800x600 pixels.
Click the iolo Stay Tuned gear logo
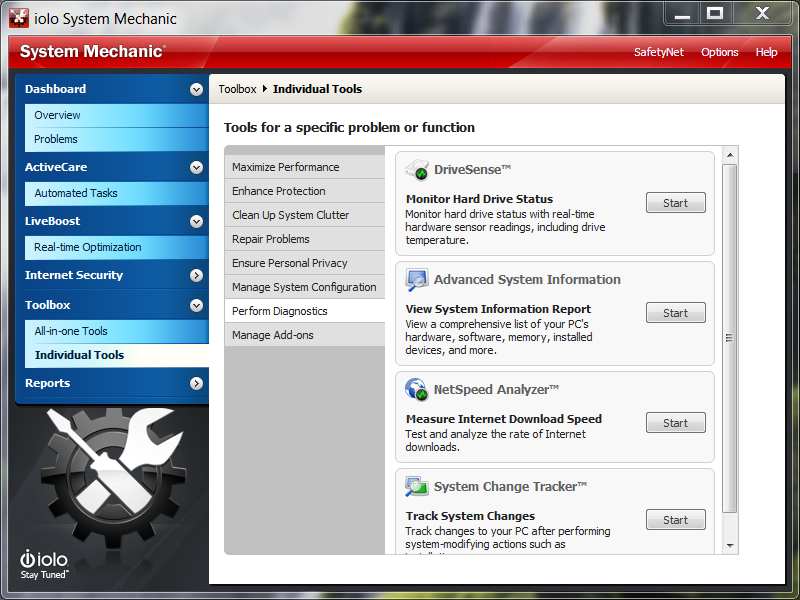[43, 563]
